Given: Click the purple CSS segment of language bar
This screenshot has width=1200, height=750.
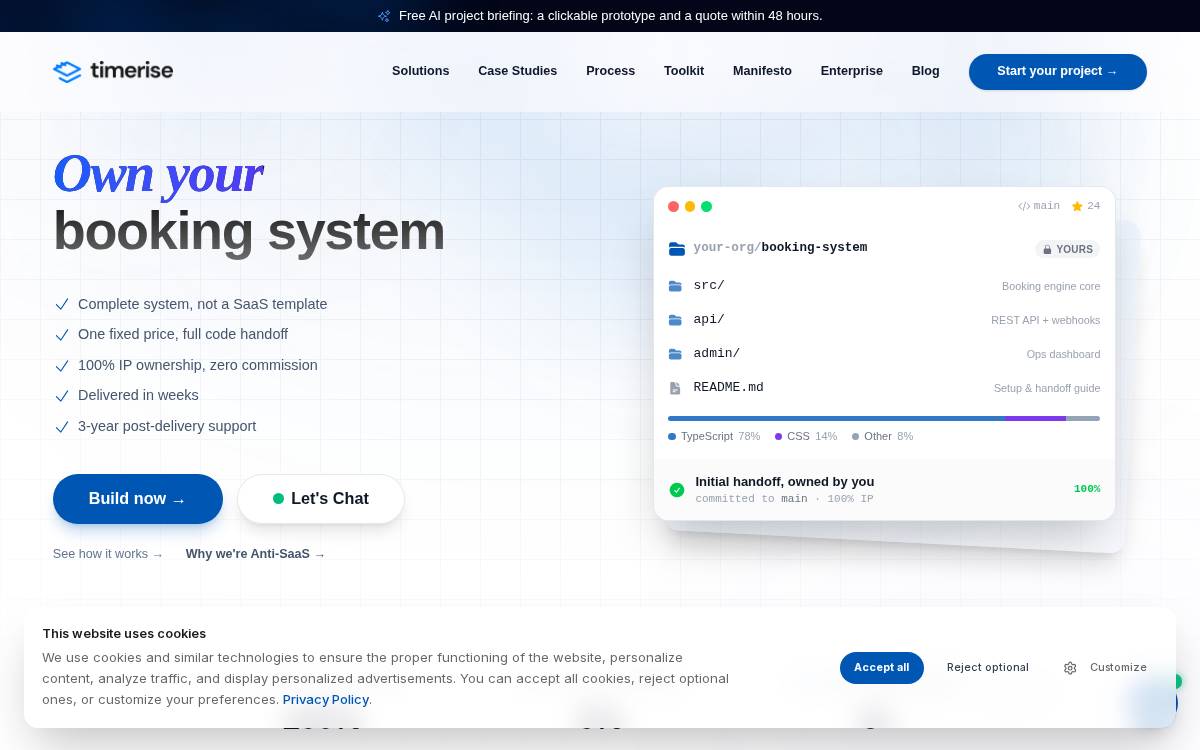Looking at the screenshot, I should (x=1035, y=418).
